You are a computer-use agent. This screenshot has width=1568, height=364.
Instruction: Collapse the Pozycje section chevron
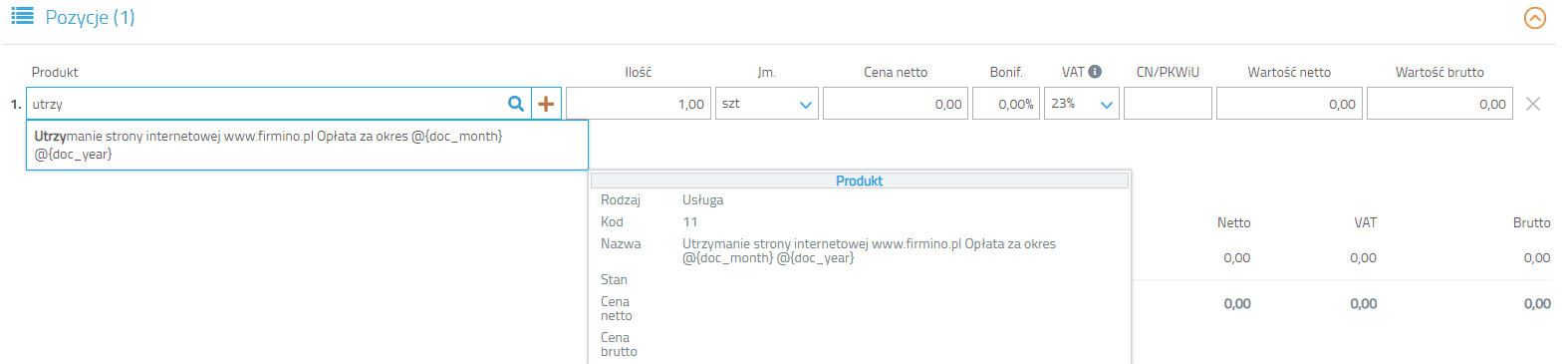pos(1535,18)
